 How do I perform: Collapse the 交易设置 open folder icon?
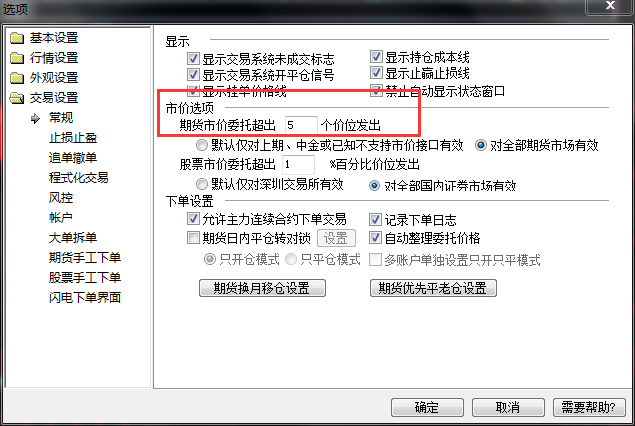click(x=17, y=98)
